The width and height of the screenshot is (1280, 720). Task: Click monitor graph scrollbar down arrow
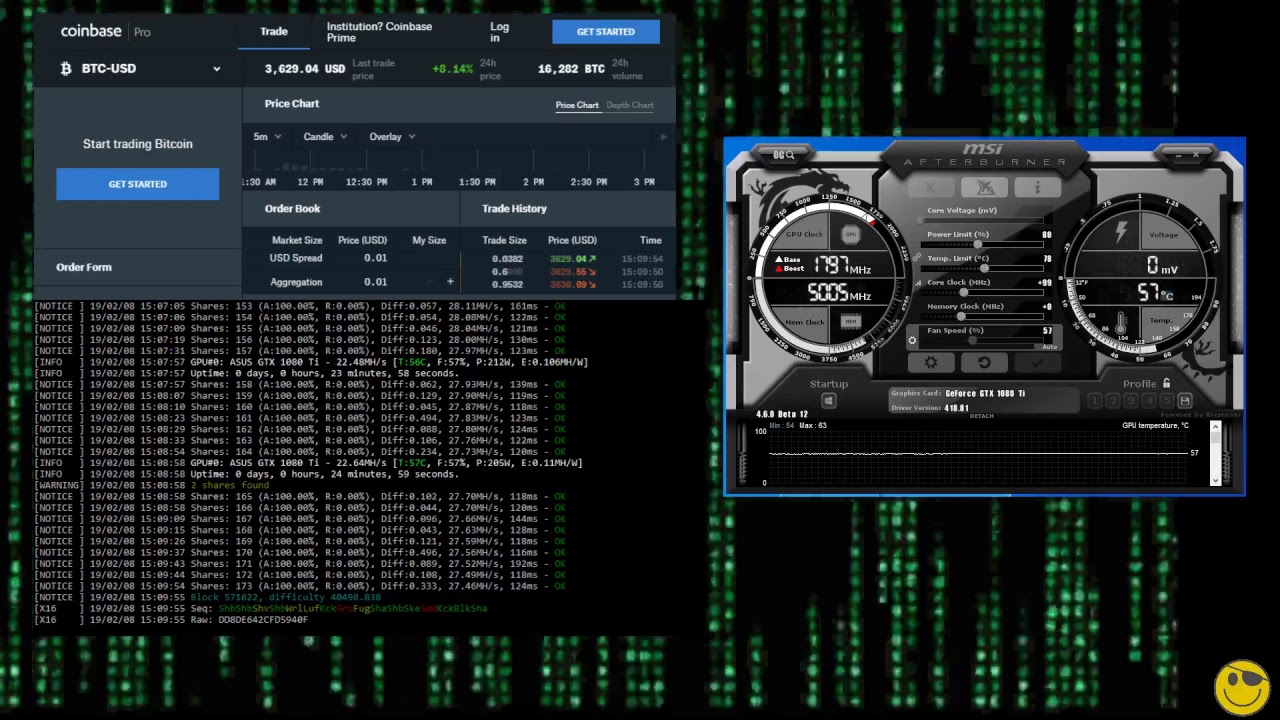point(1215,480)
